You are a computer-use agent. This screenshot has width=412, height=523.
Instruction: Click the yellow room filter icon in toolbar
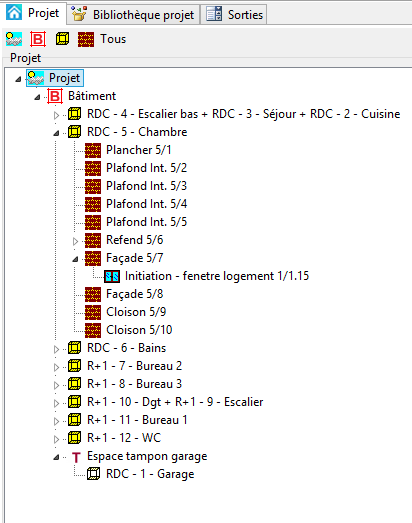click(x=62, y=39)
